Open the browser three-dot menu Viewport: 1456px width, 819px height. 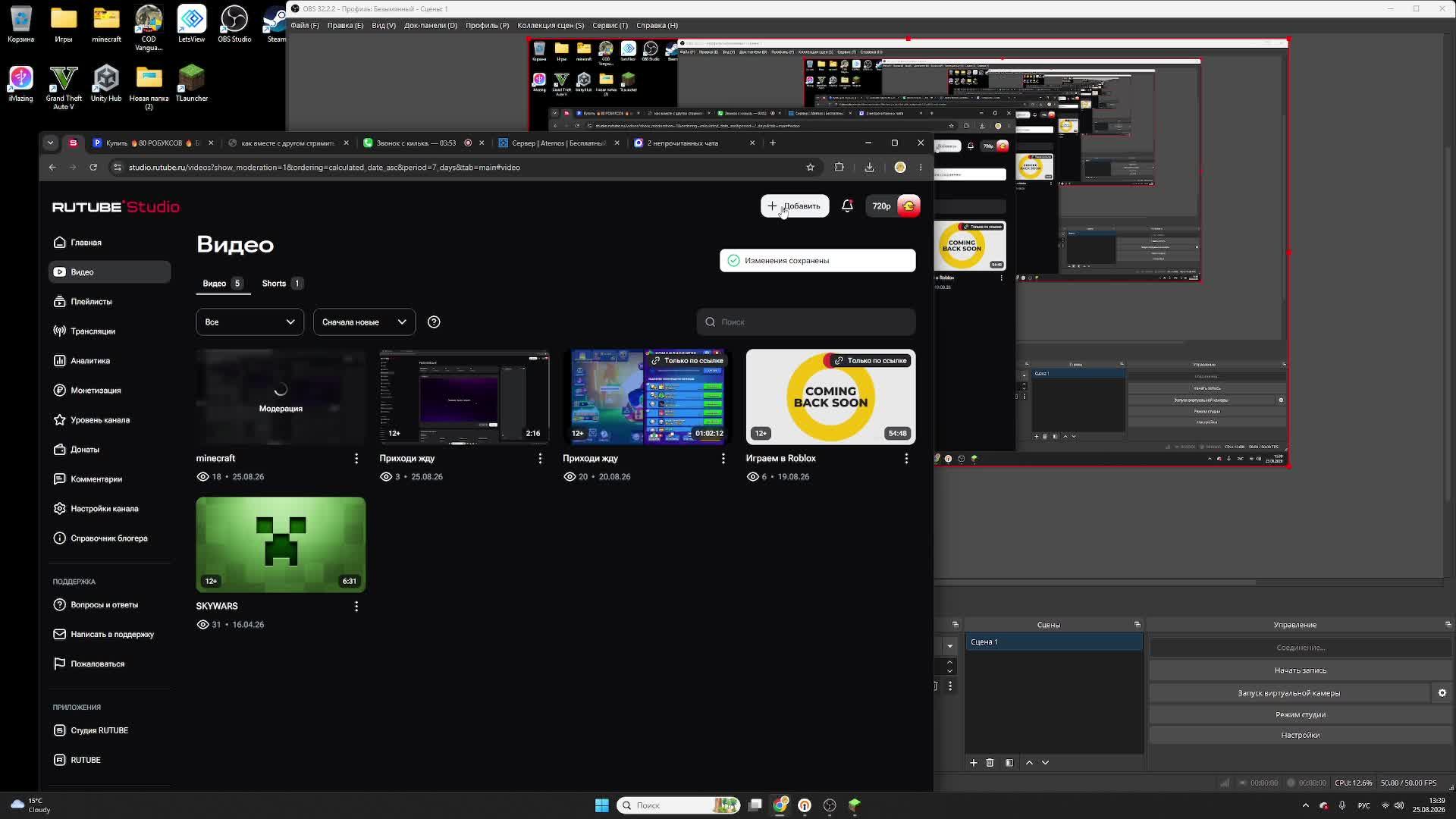(x=921, y=167)
